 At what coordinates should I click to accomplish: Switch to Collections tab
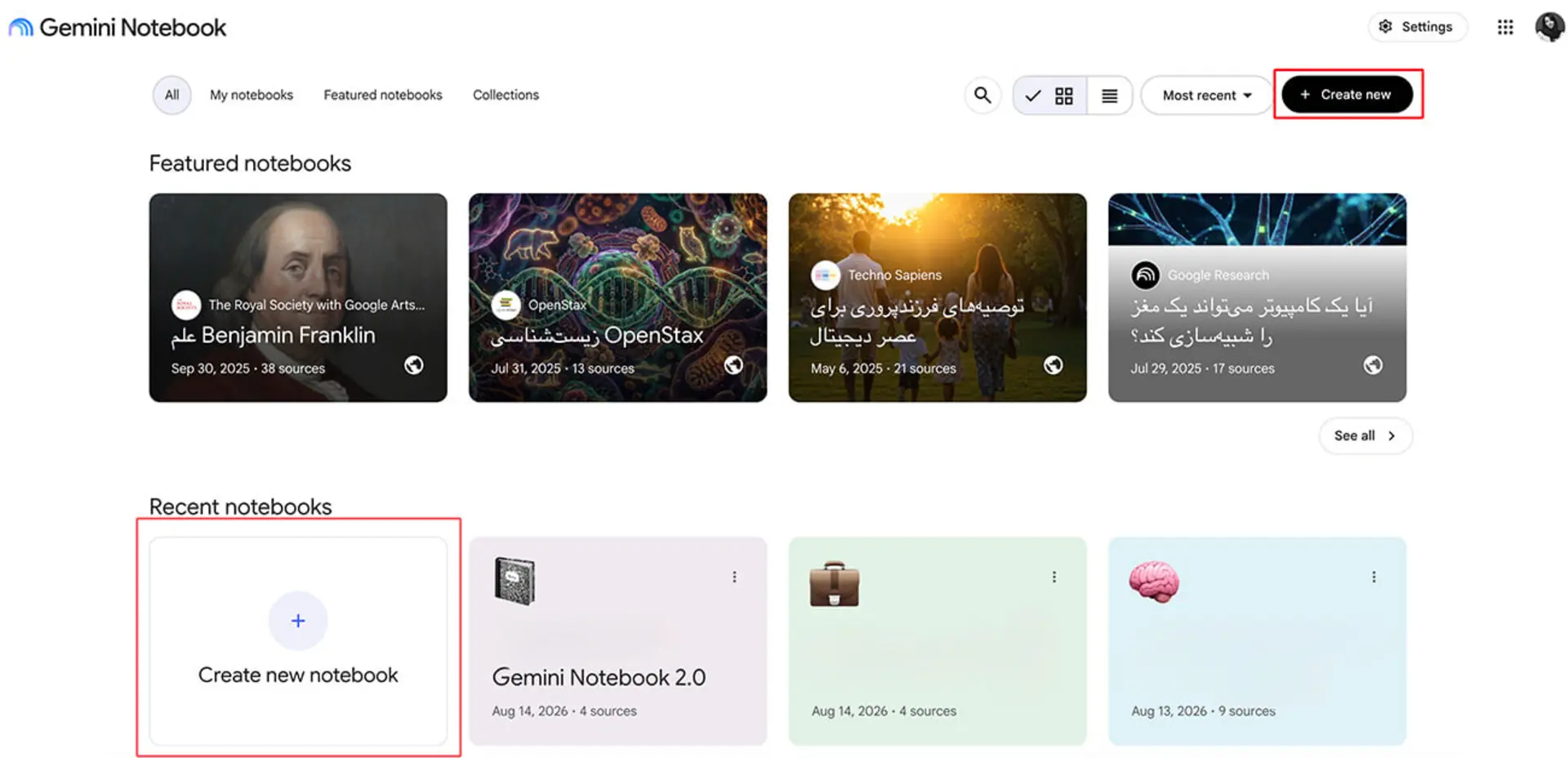point(506,95)
